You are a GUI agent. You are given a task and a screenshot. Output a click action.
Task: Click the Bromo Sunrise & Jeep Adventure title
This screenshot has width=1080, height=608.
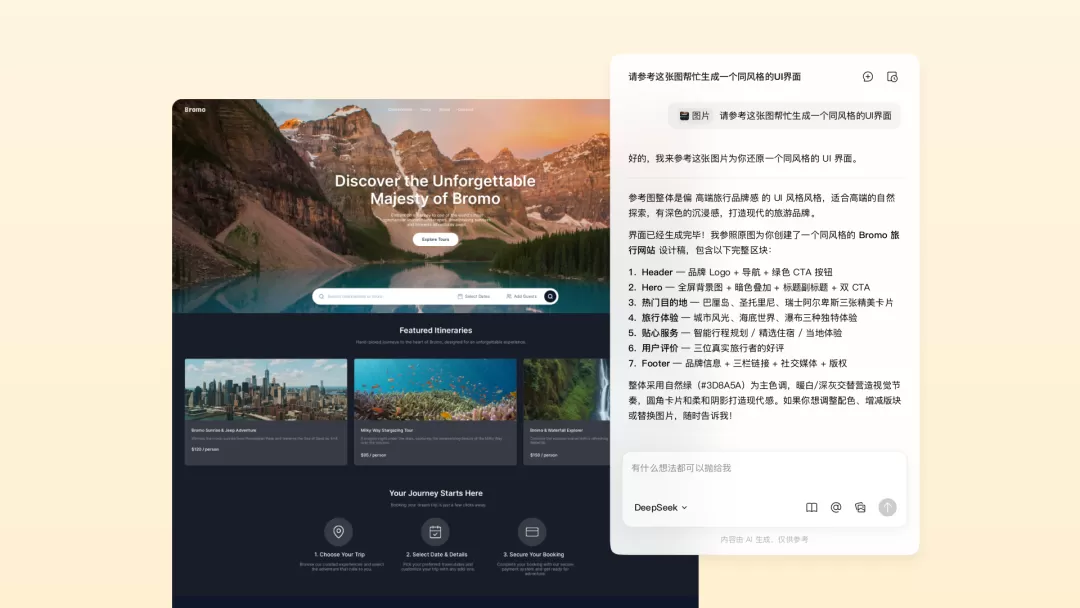click(x=224, y=430)
